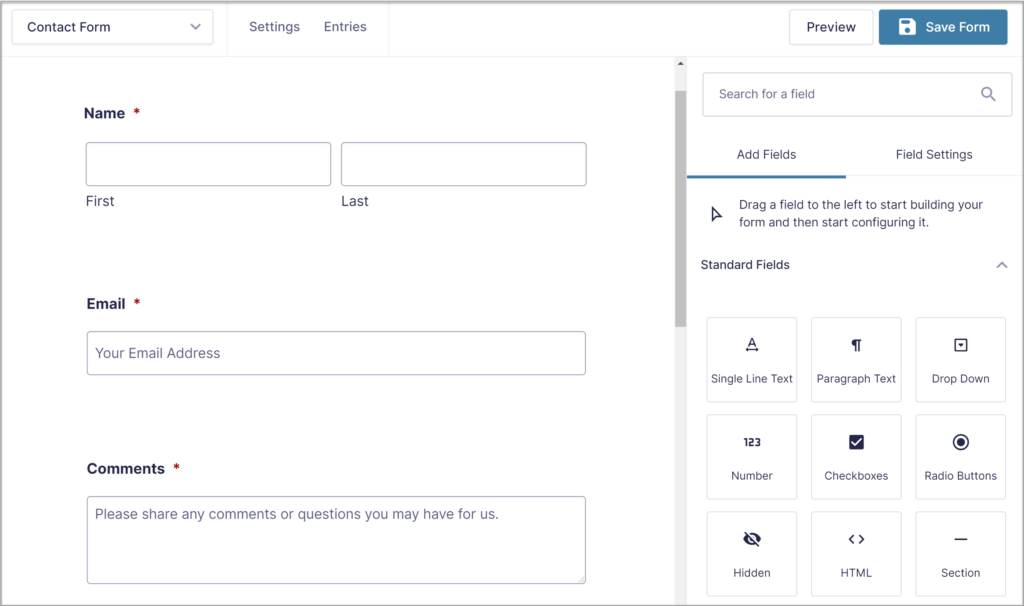Open the Add Fields tab
This screenshot has height=606, width=1024.
766,154
